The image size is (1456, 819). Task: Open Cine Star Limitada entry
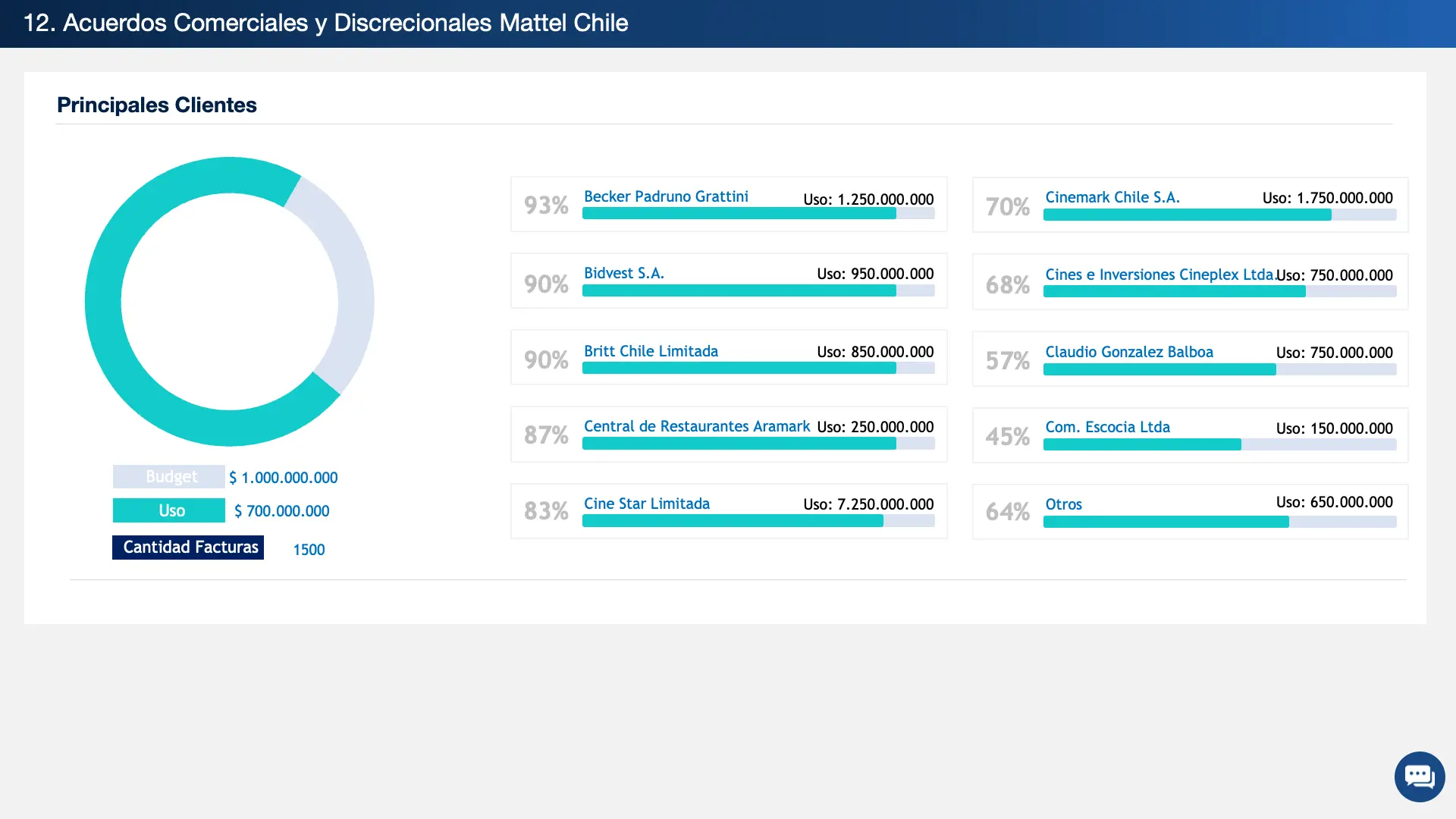[x=646, y=504]
